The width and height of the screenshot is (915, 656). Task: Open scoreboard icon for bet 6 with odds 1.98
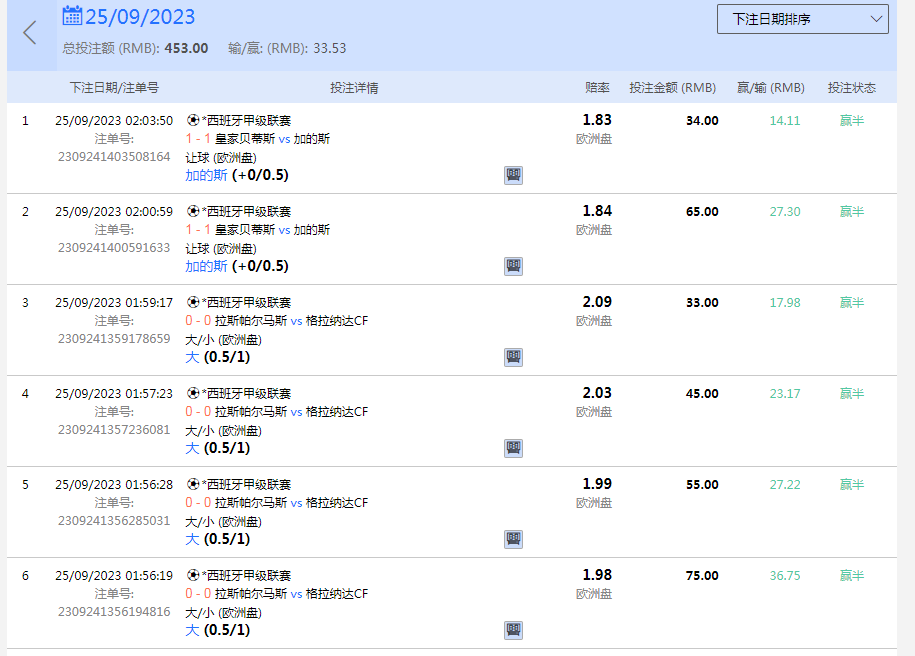coord(513,630)
